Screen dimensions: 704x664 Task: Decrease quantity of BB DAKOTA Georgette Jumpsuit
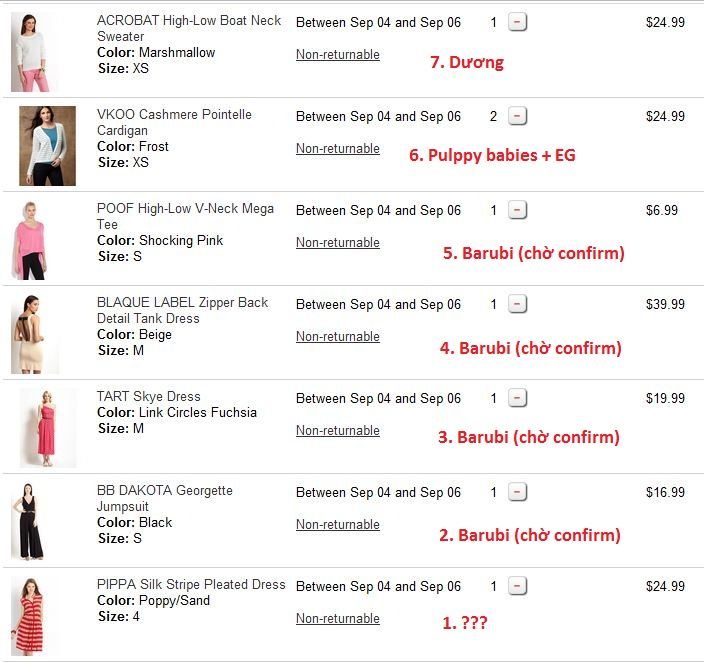point(517,492)
